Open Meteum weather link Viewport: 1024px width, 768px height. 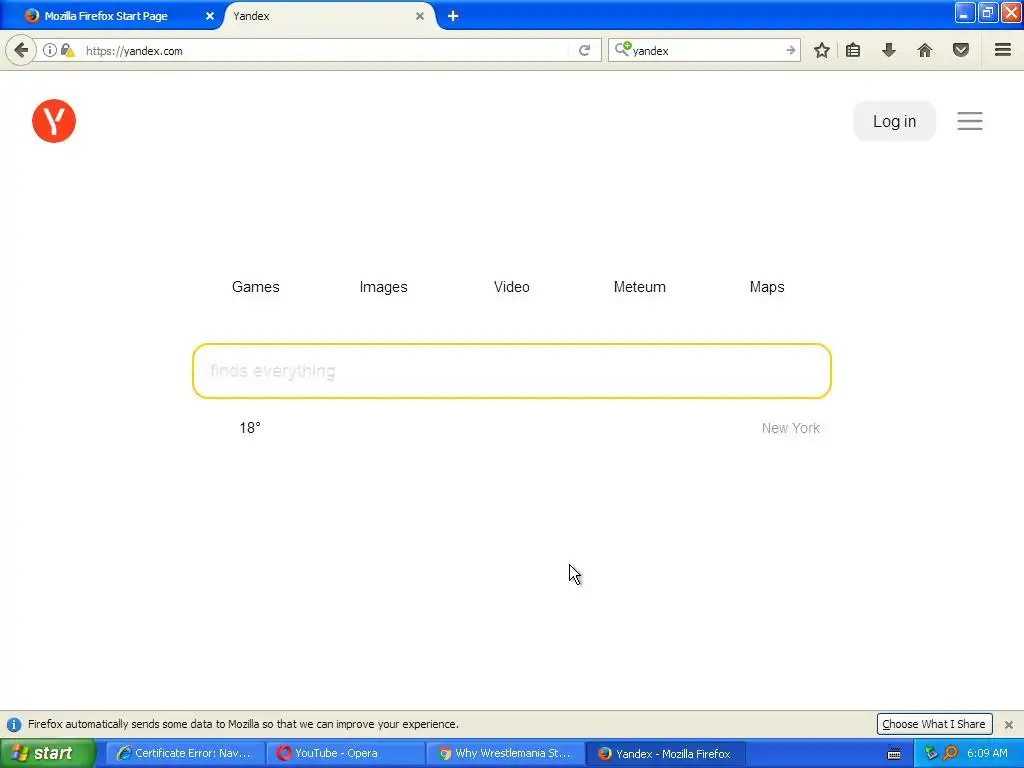pos(639,287)
